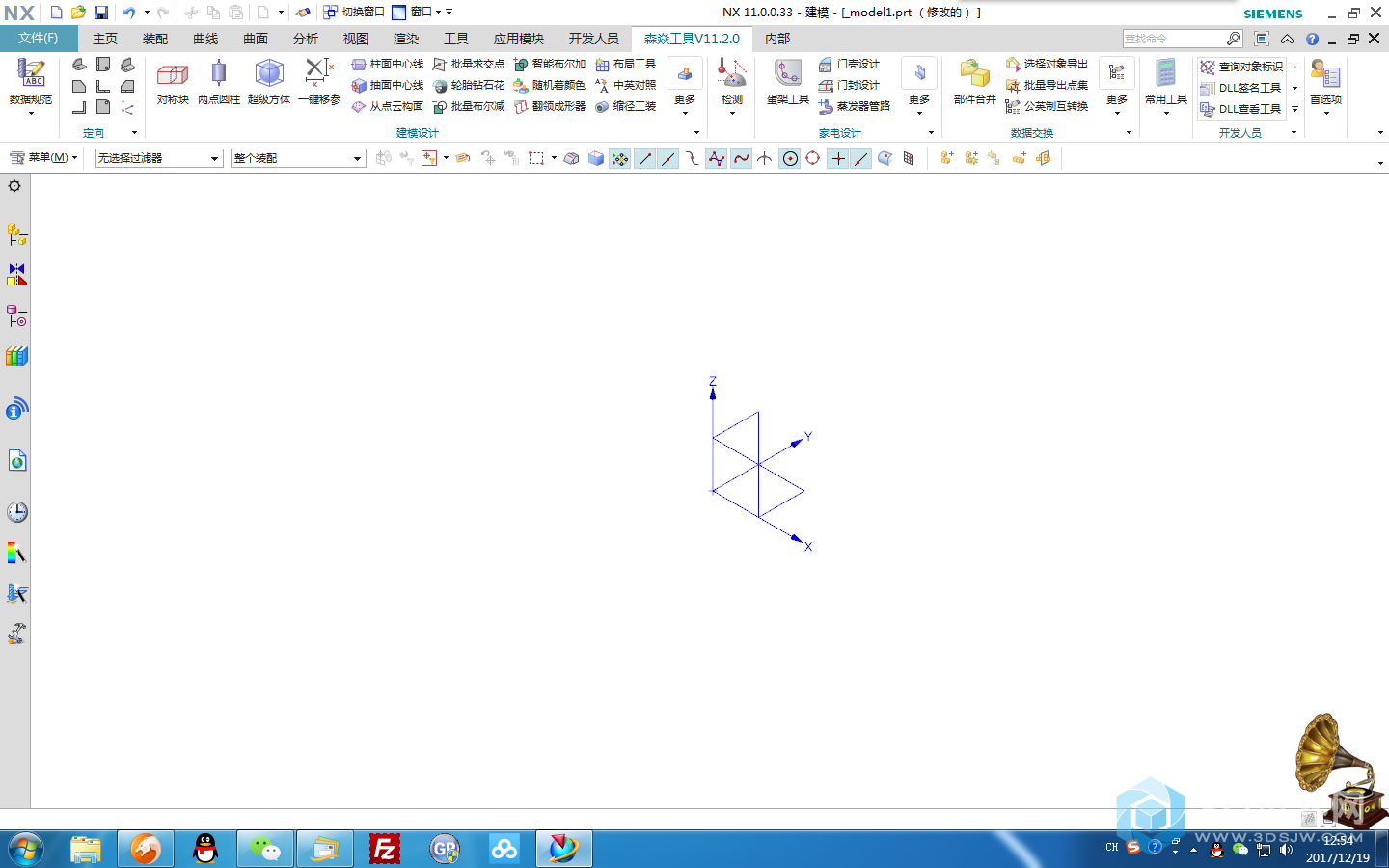Click the 对称块 symmetric block tool
The width and height of the screenshot is (1389, 868).
[173, 83]
